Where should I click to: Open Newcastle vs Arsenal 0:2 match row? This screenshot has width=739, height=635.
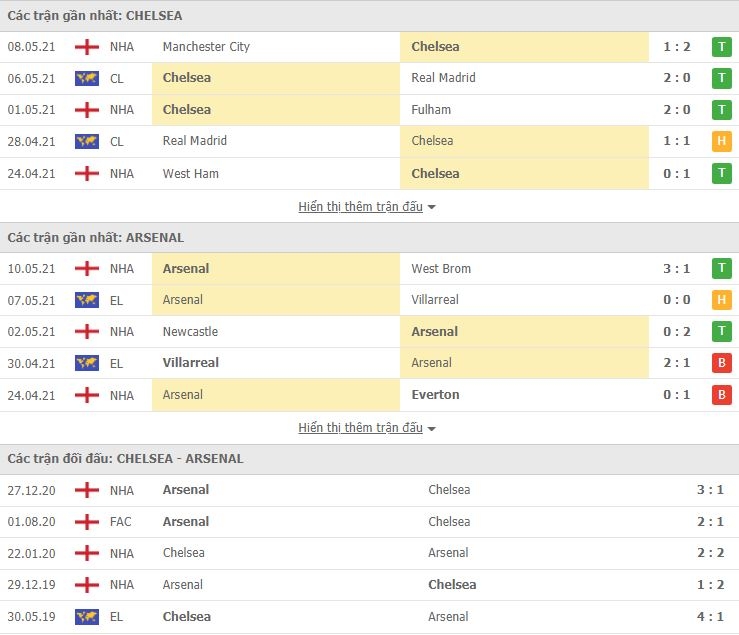[370, 332]
